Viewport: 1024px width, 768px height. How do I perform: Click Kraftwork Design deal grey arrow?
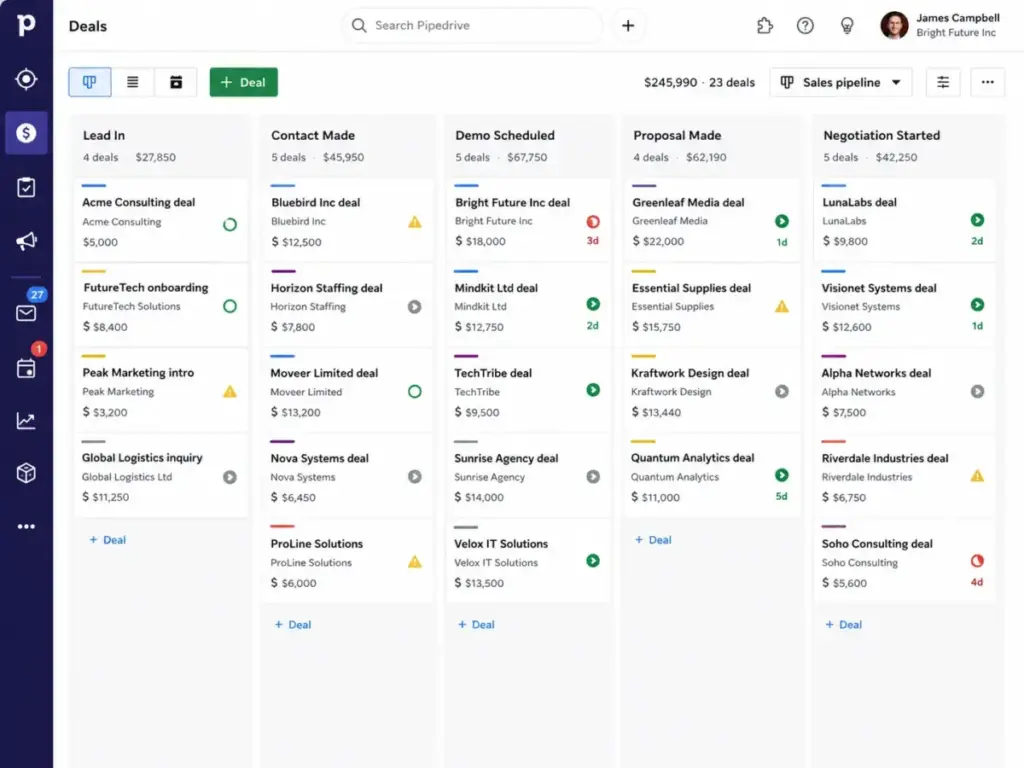[x=782, y=391]
